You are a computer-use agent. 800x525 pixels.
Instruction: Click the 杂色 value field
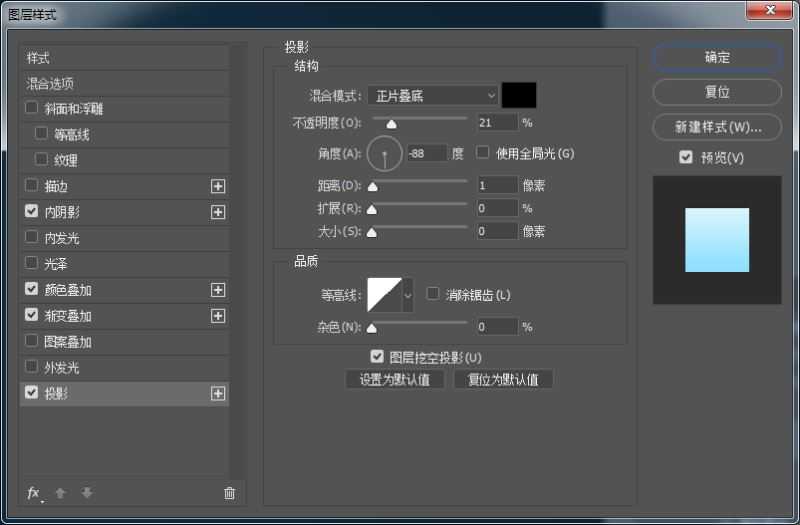[x=497, y=327]
